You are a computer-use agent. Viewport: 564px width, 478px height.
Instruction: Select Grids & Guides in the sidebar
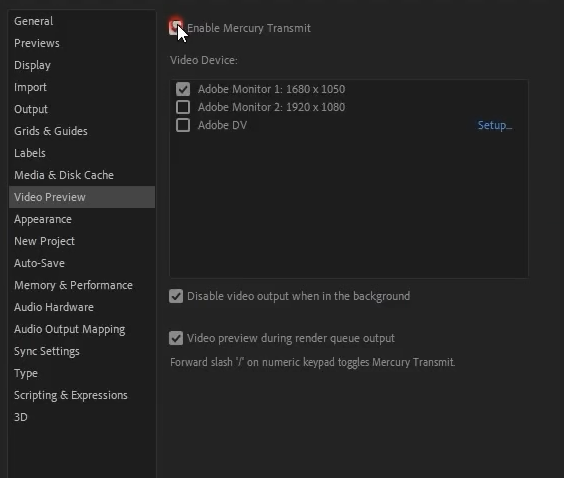click(82, 131)
